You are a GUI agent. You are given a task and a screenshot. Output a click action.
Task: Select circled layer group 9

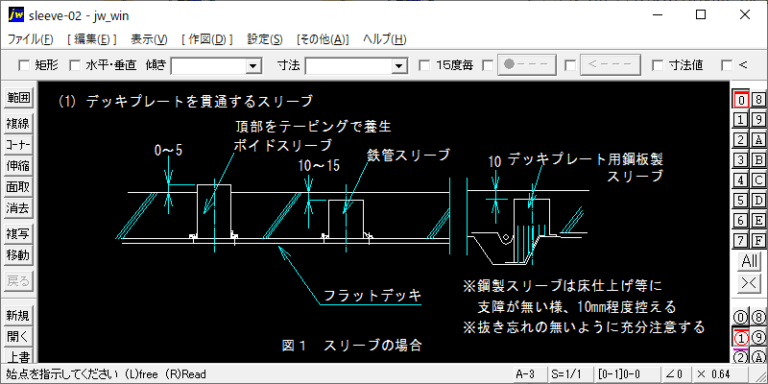point(759,337)
